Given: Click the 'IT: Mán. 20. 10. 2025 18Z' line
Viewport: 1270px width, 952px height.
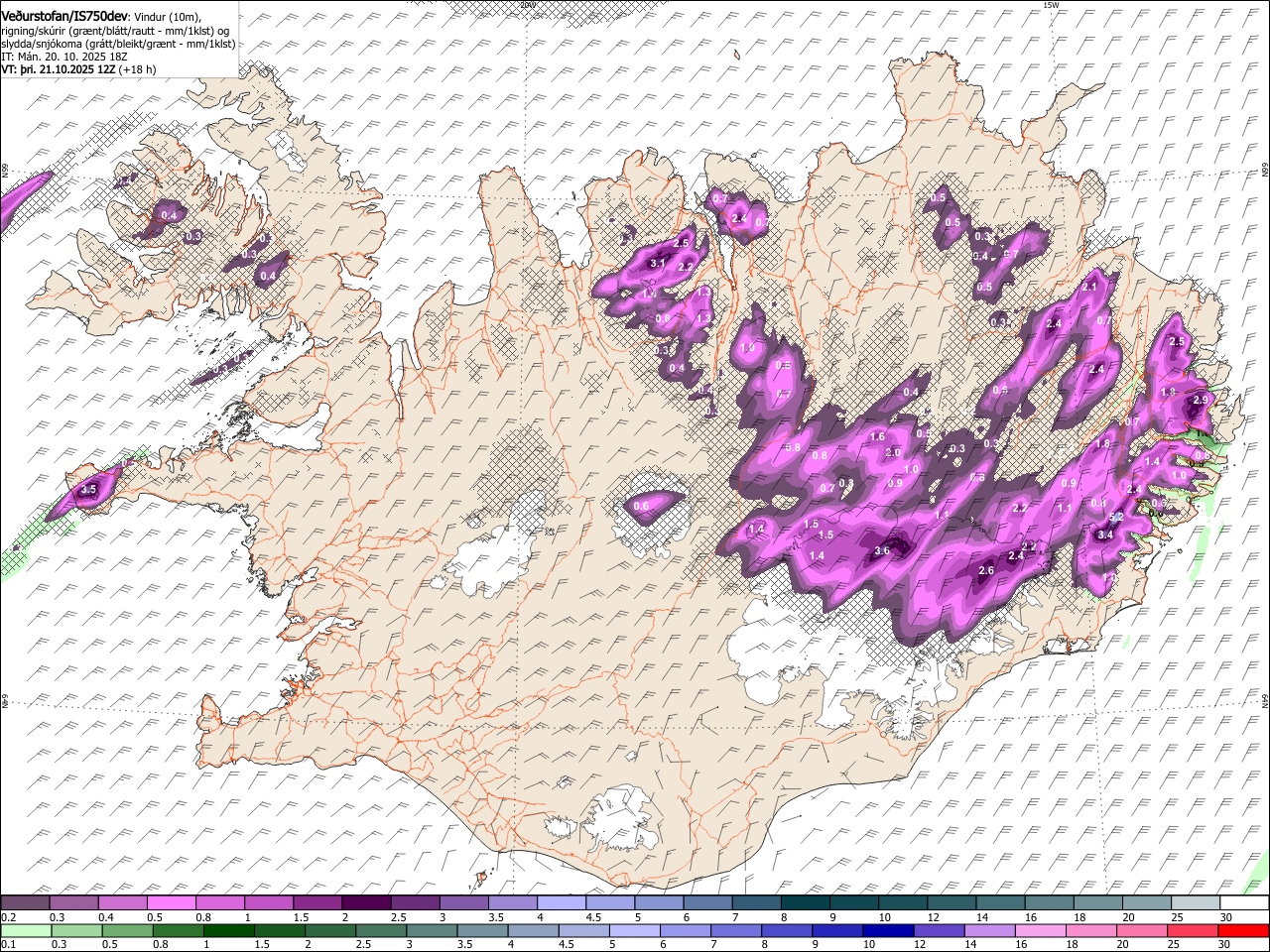Looking at the screenshot, I should (64, 58).
